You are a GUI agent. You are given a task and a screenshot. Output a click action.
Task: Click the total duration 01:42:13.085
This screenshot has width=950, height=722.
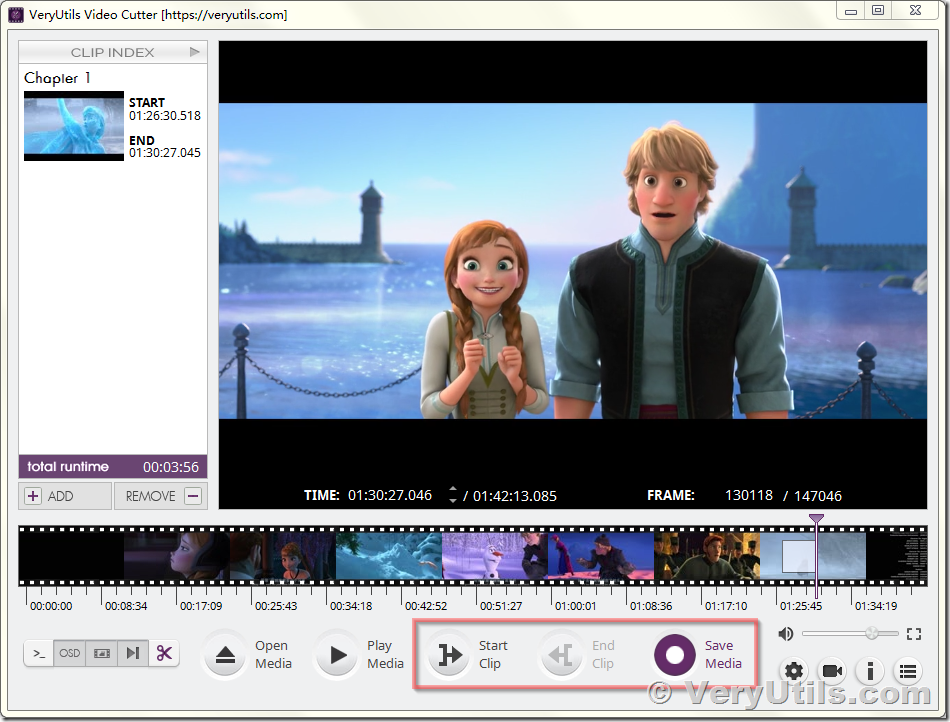(x=514, y=496)
